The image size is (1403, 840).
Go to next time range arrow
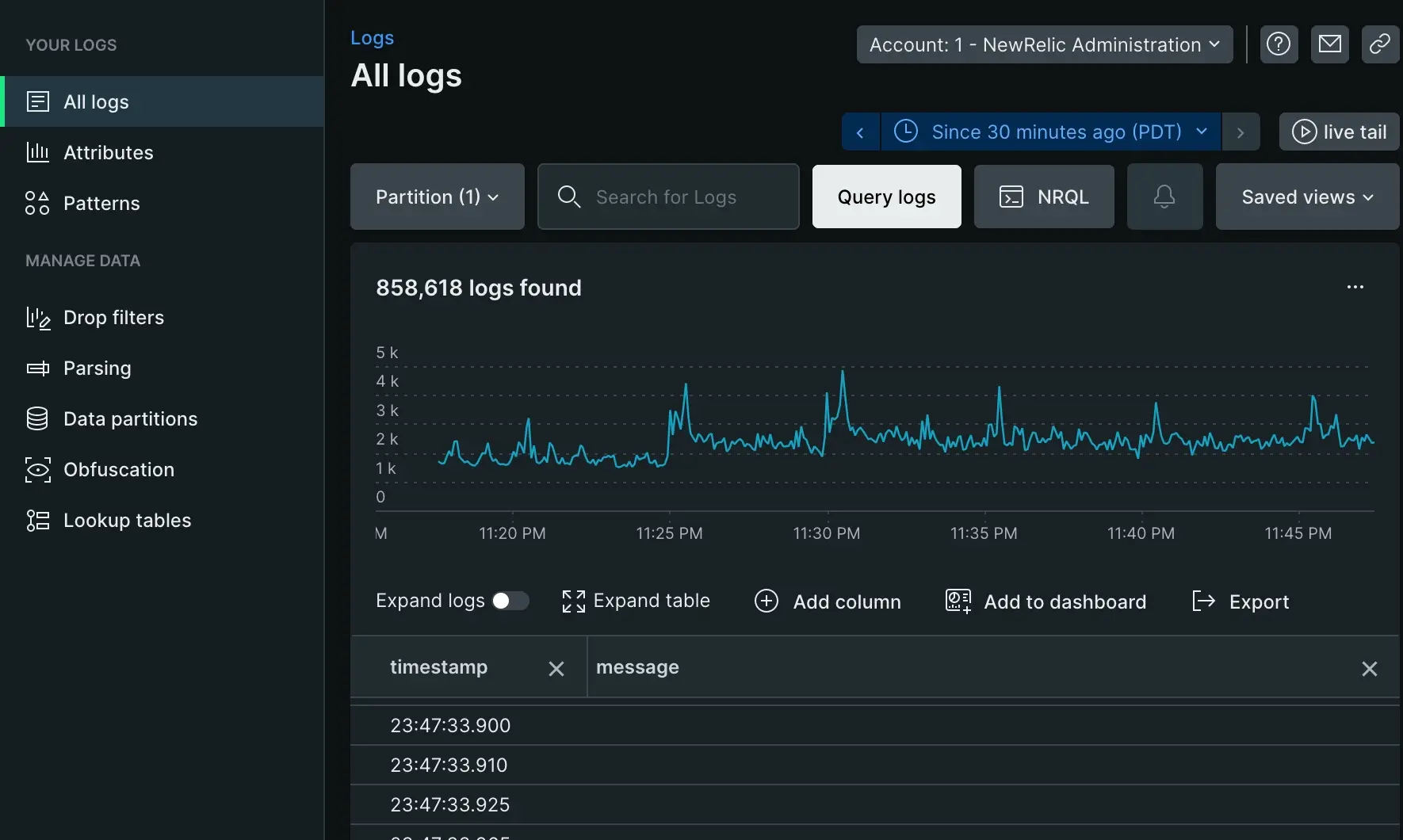[x=1241, y=132]
